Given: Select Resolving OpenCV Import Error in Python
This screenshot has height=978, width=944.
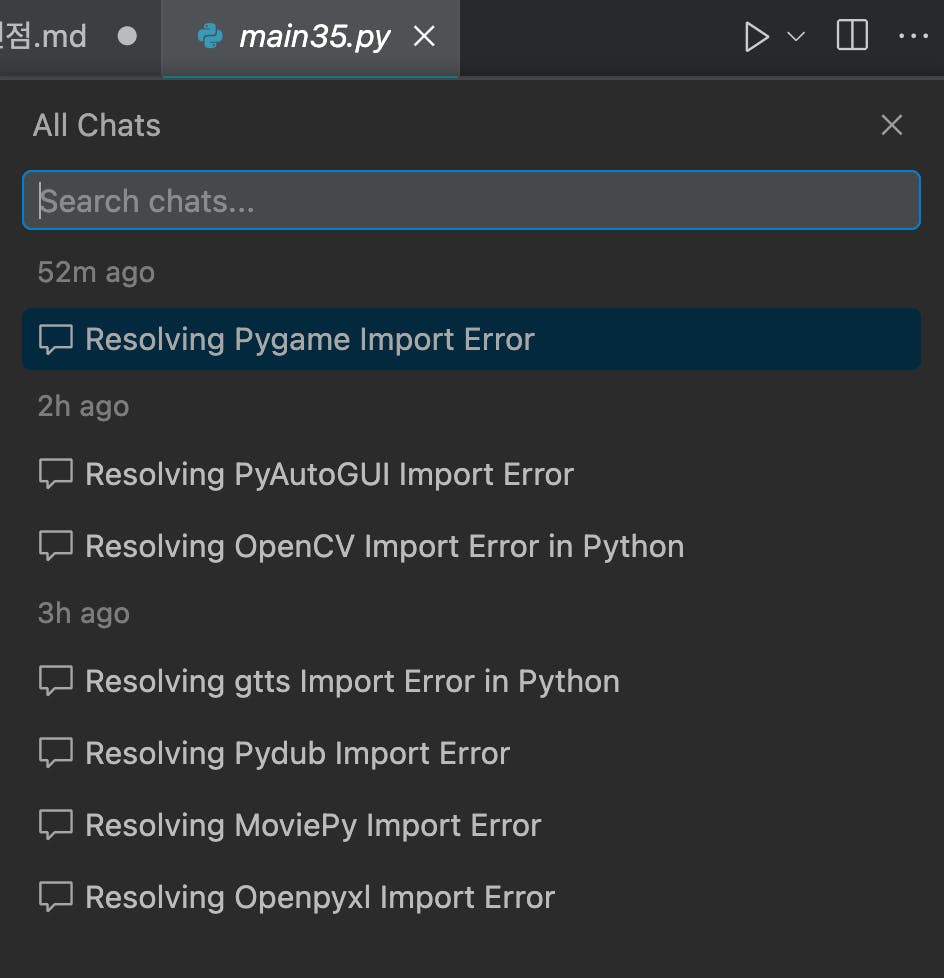Looking at the screenshot, I should [384, 546].
